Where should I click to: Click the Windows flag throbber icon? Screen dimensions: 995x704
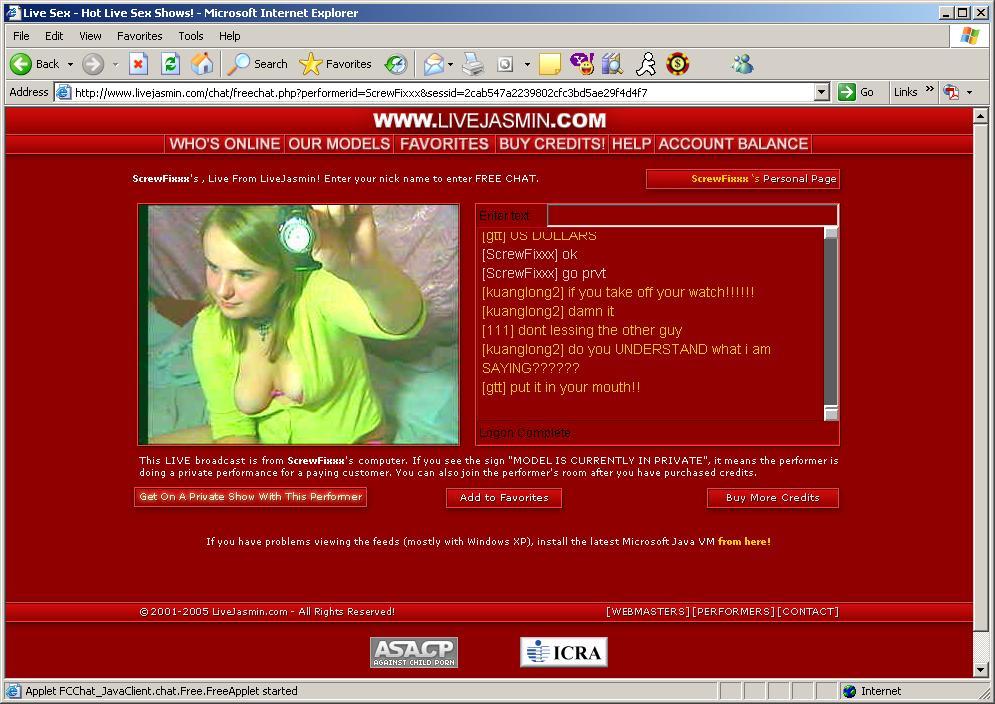tap(970, 36)
